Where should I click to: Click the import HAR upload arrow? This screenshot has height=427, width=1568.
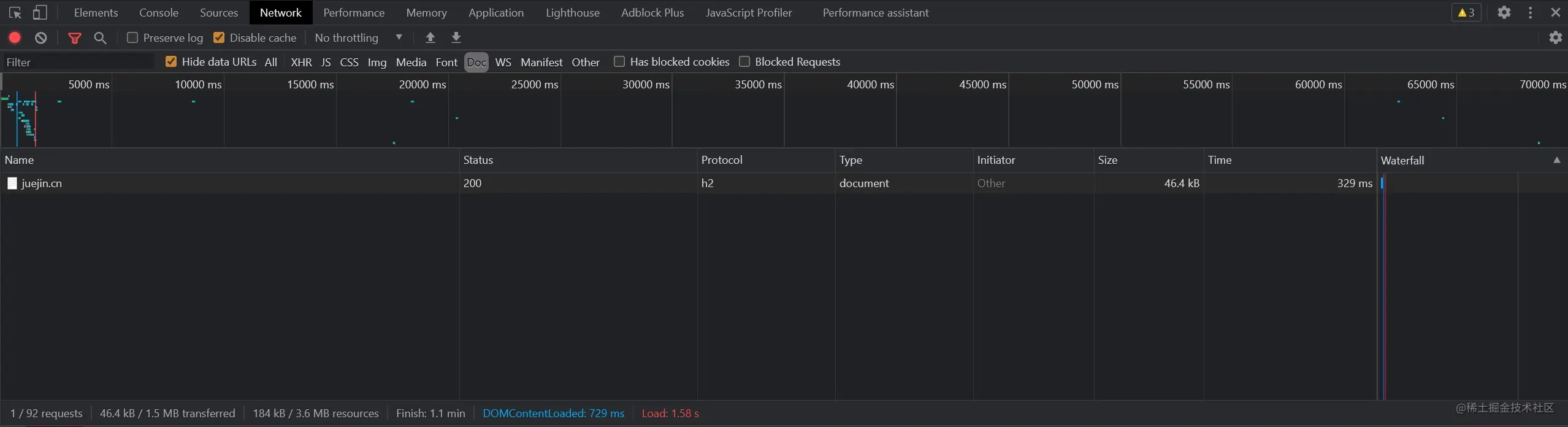tap(430, 37)
